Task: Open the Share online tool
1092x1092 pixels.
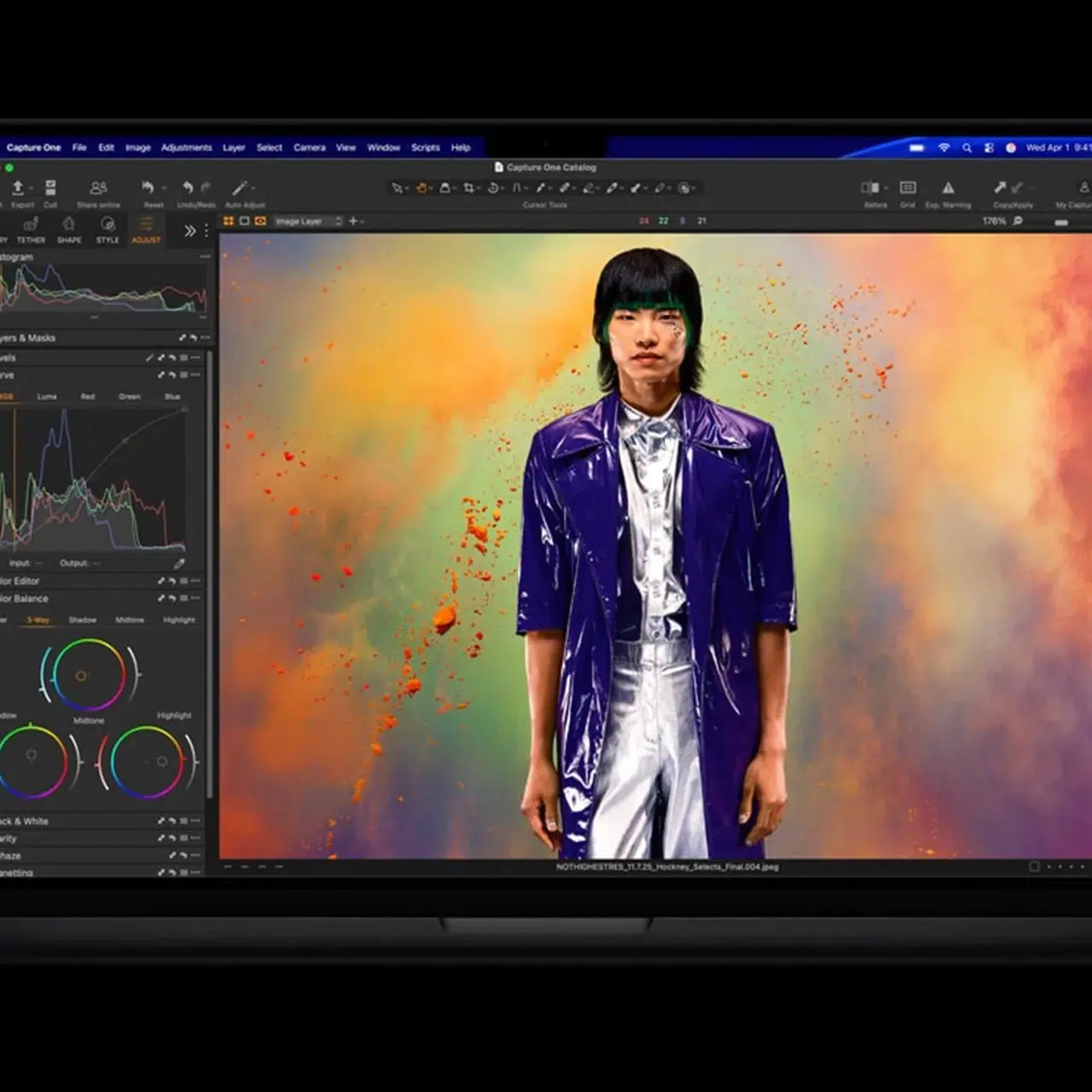Action: (99, 188)
